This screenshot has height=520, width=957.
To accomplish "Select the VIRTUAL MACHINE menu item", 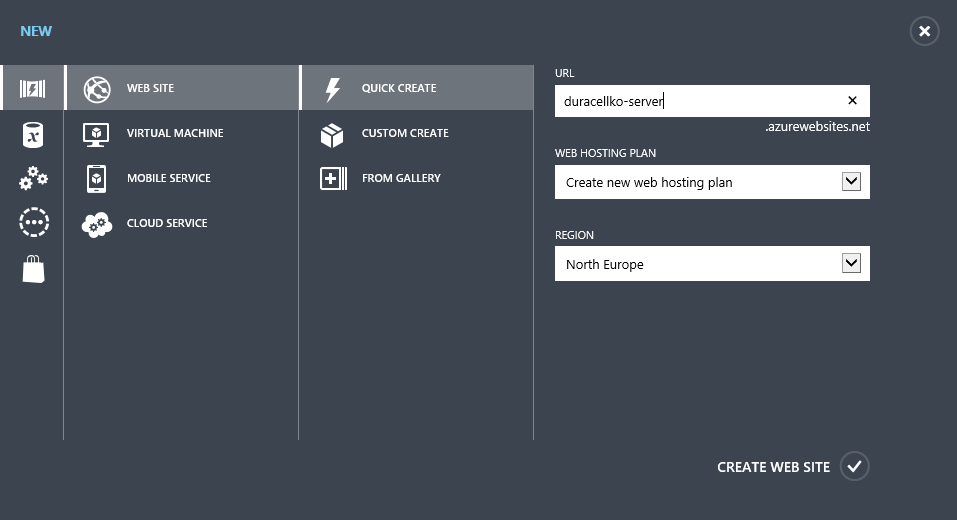I will (x=182, y=133).
